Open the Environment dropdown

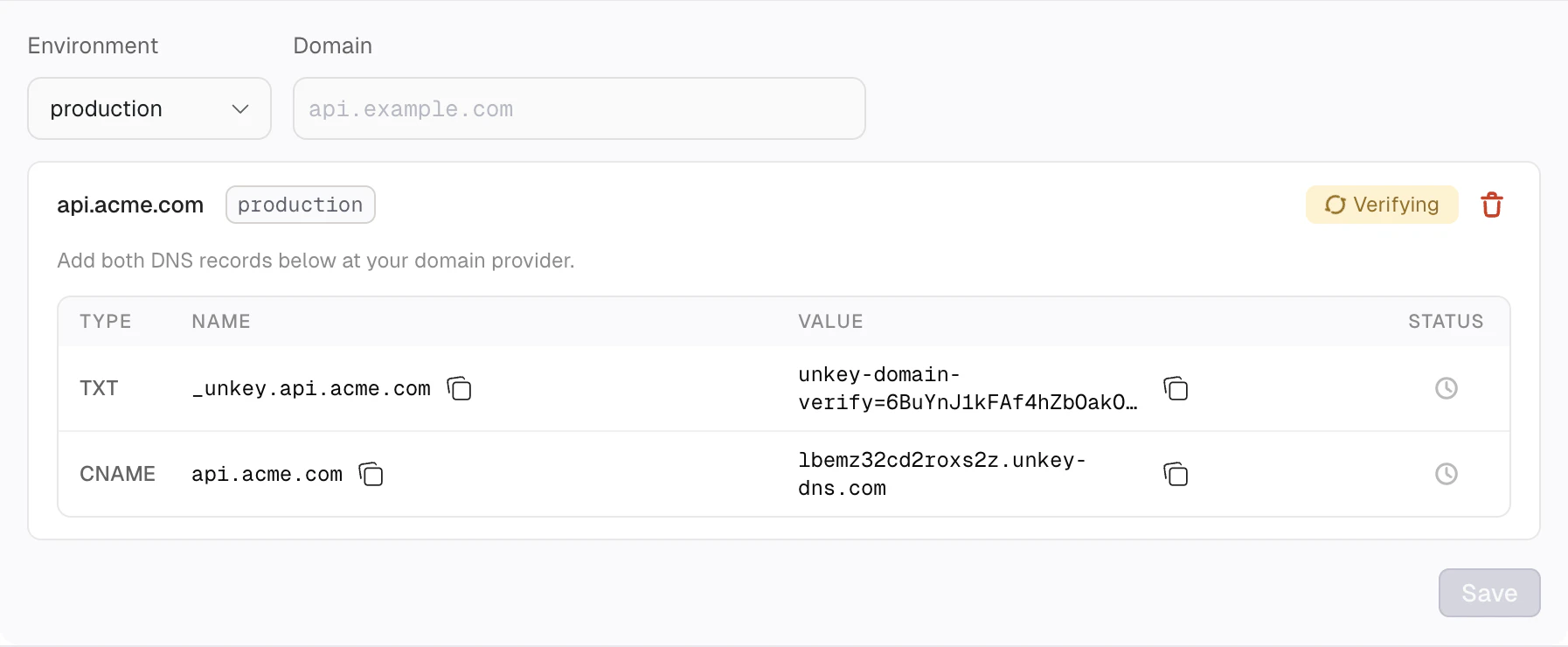(149, 108)
